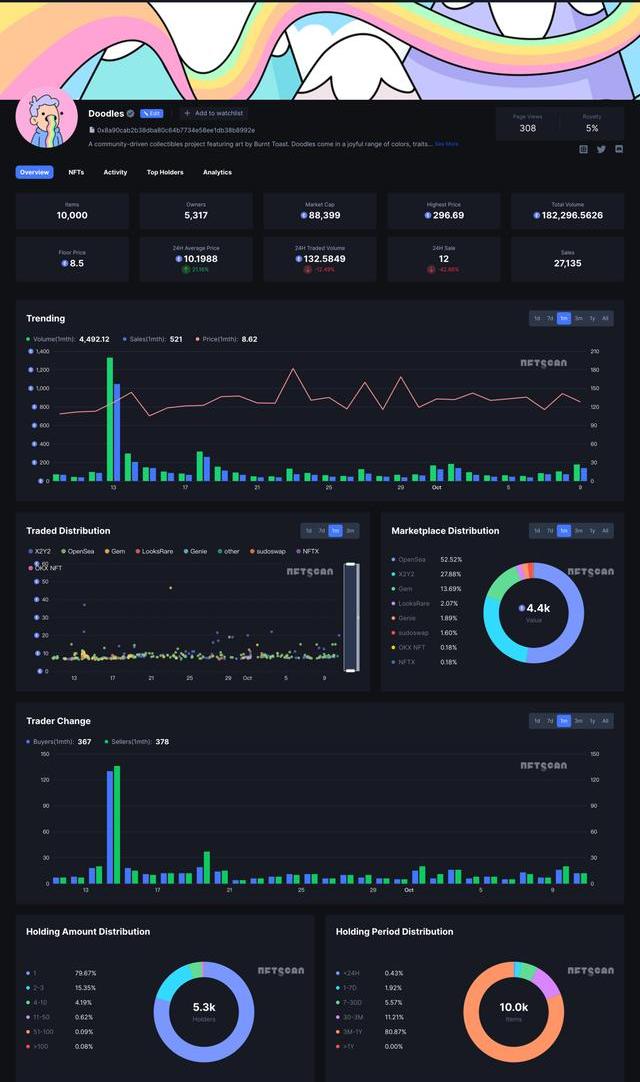Screen dimensions: 640x1082
Task: Click bottom handle of scatter zoom slider
Action: tap(351, 669)
